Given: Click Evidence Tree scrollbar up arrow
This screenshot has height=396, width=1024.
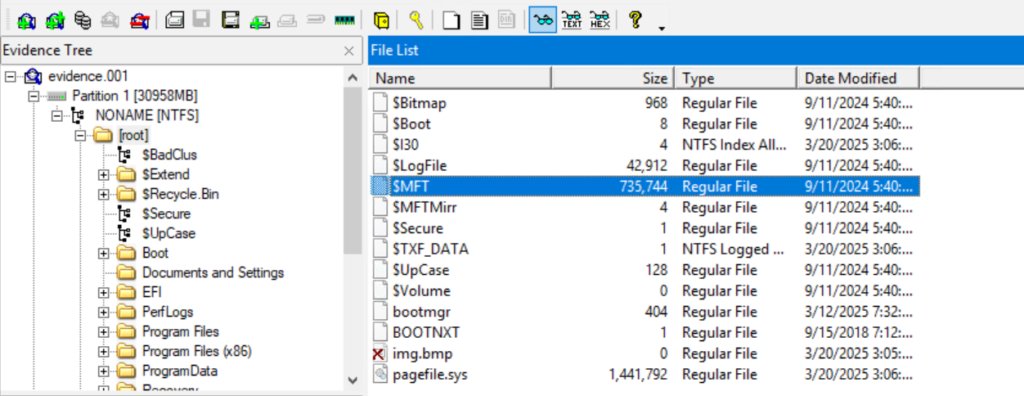Looking at the screenshot, I should click(x=353, y=78).
